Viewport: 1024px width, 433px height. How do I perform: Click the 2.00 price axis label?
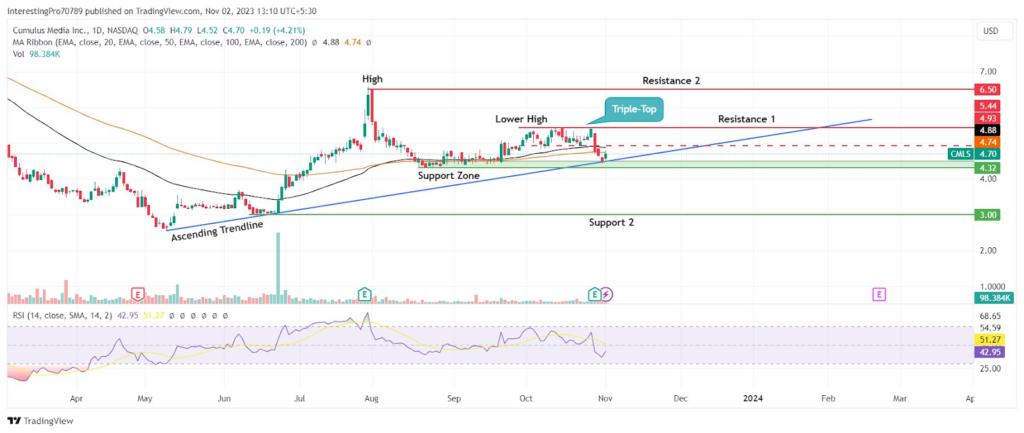click(987, 250)
